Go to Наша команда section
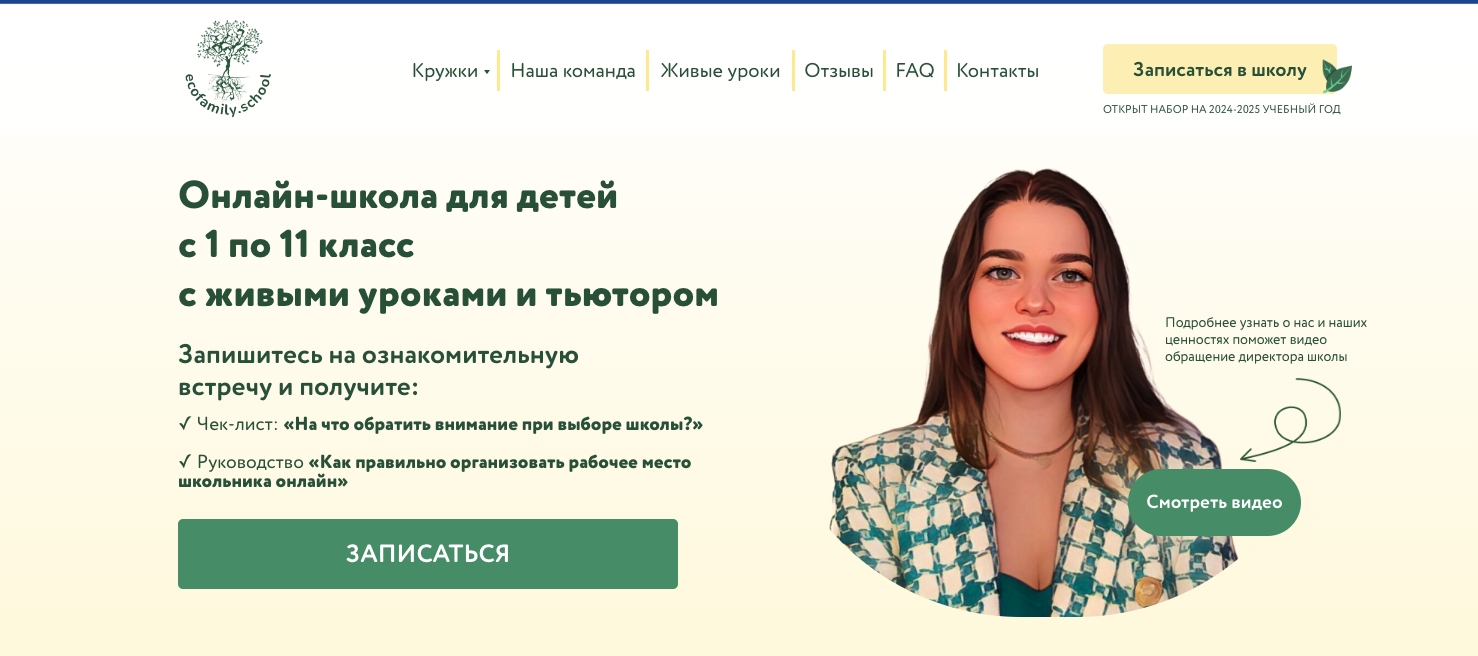The height and width of the screenshot is (656, 1478). 573,71
